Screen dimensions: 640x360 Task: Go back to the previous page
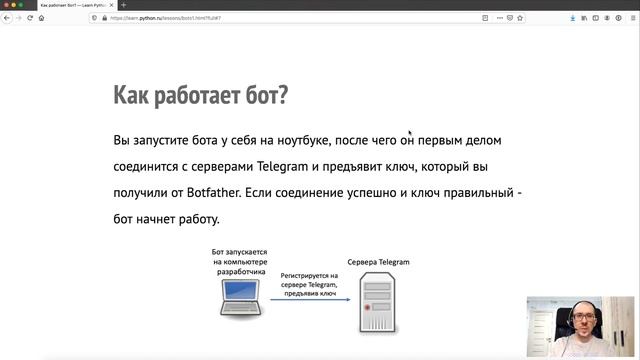coord(7,18)
